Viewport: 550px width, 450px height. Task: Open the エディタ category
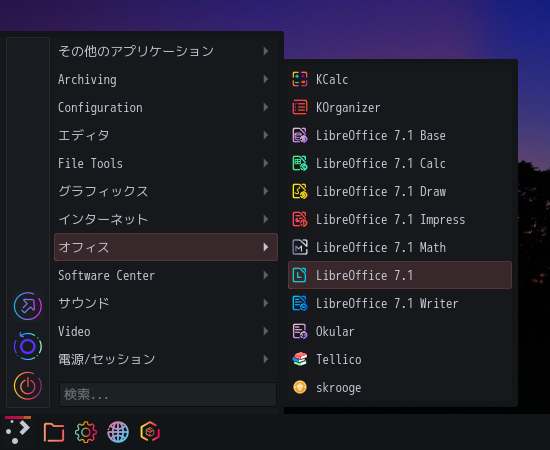[166, 135]
